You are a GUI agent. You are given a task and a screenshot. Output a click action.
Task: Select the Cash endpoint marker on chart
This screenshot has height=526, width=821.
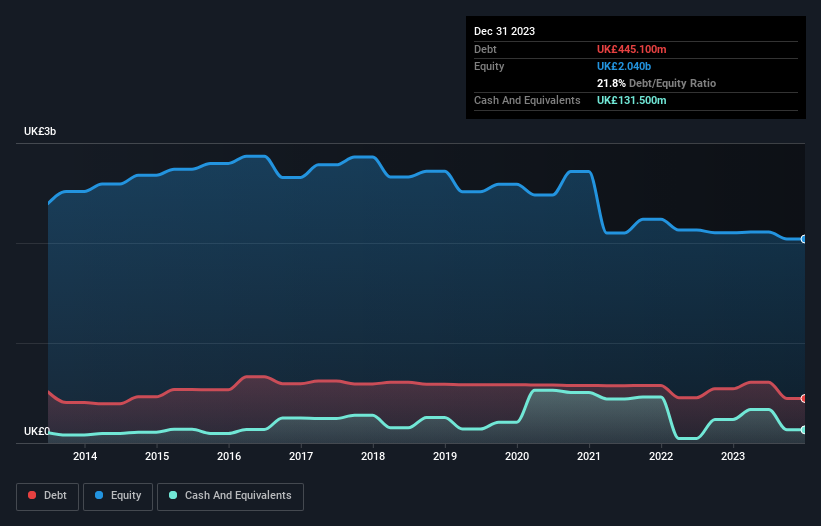[804, 430]
